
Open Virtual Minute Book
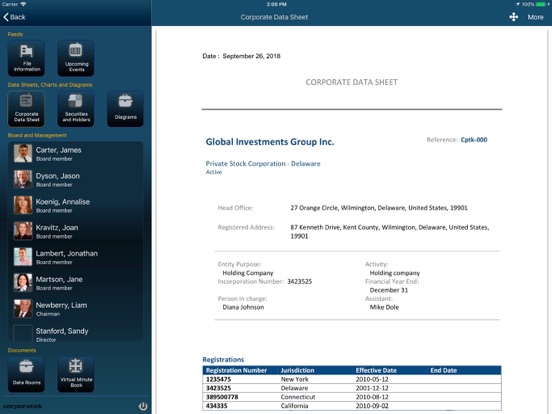click(x=76, y=375)
